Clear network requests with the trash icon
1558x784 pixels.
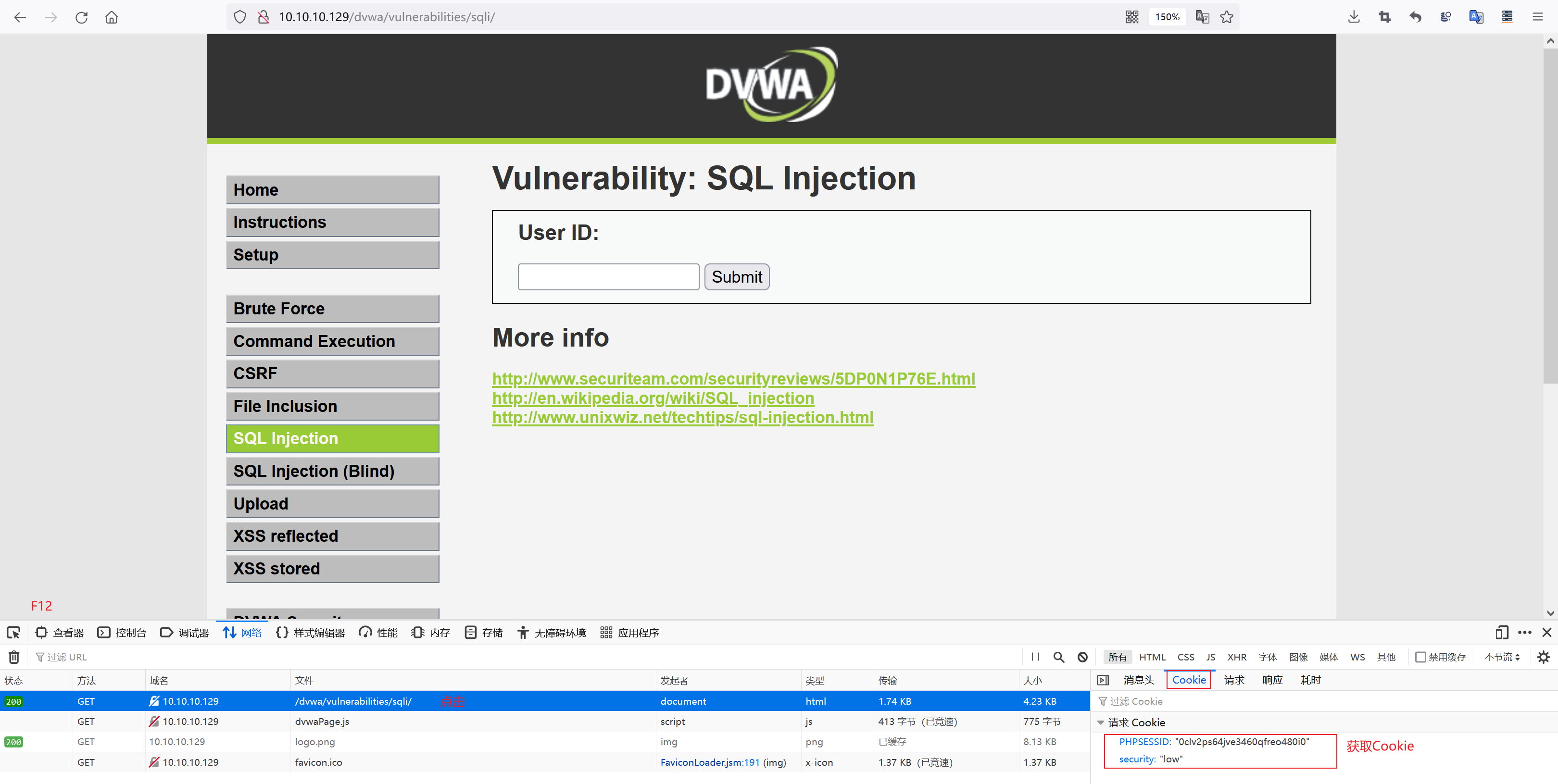pyautogui.click(x=14, y=657)
